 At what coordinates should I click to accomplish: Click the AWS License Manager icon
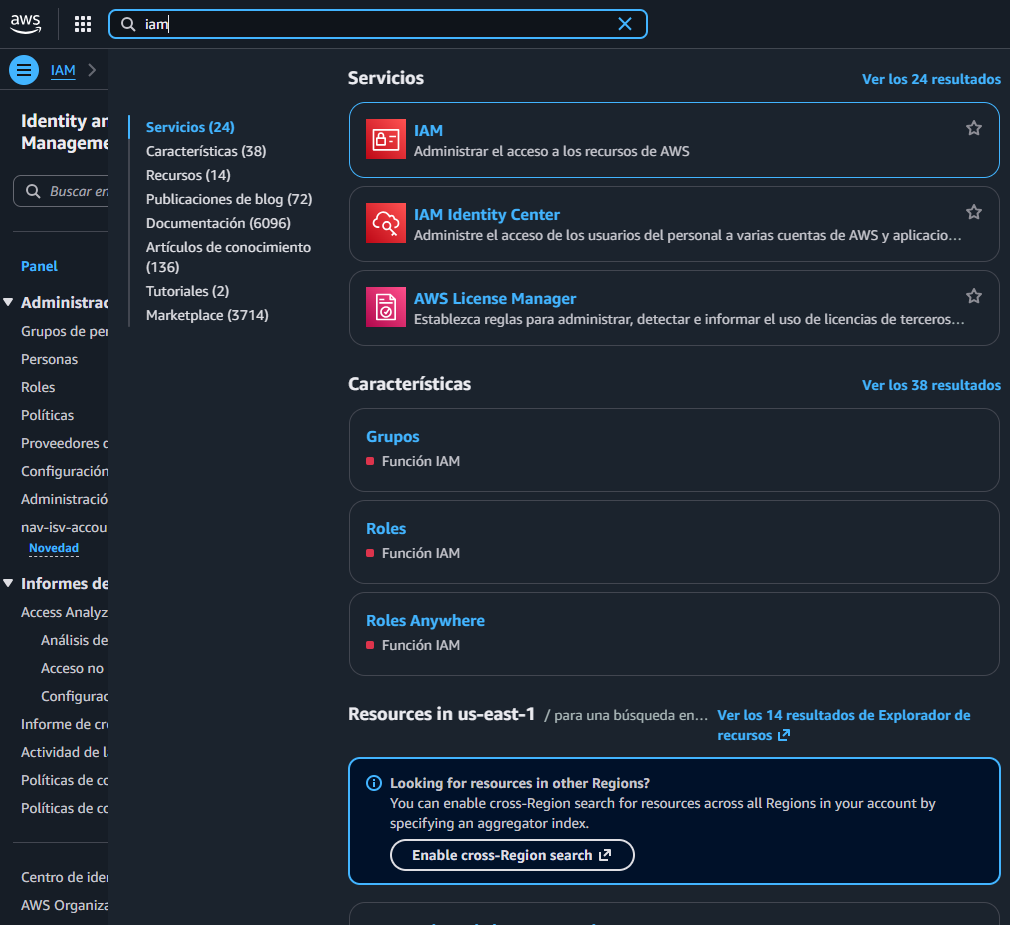tap(385, 308)
